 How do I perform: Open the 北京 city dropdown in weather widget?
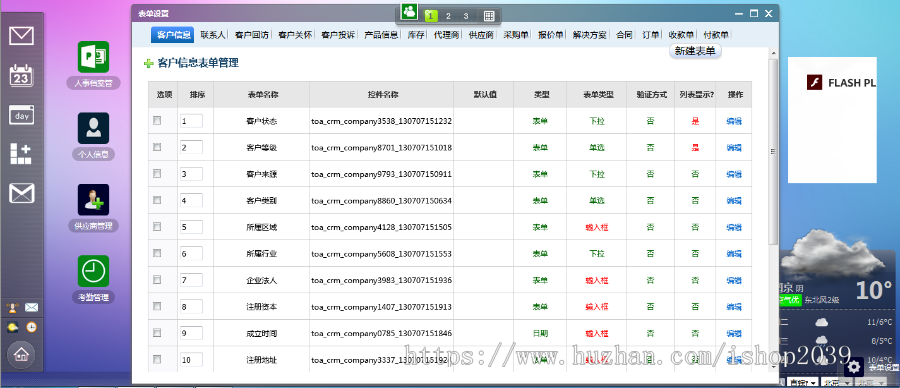click(837, 382)
